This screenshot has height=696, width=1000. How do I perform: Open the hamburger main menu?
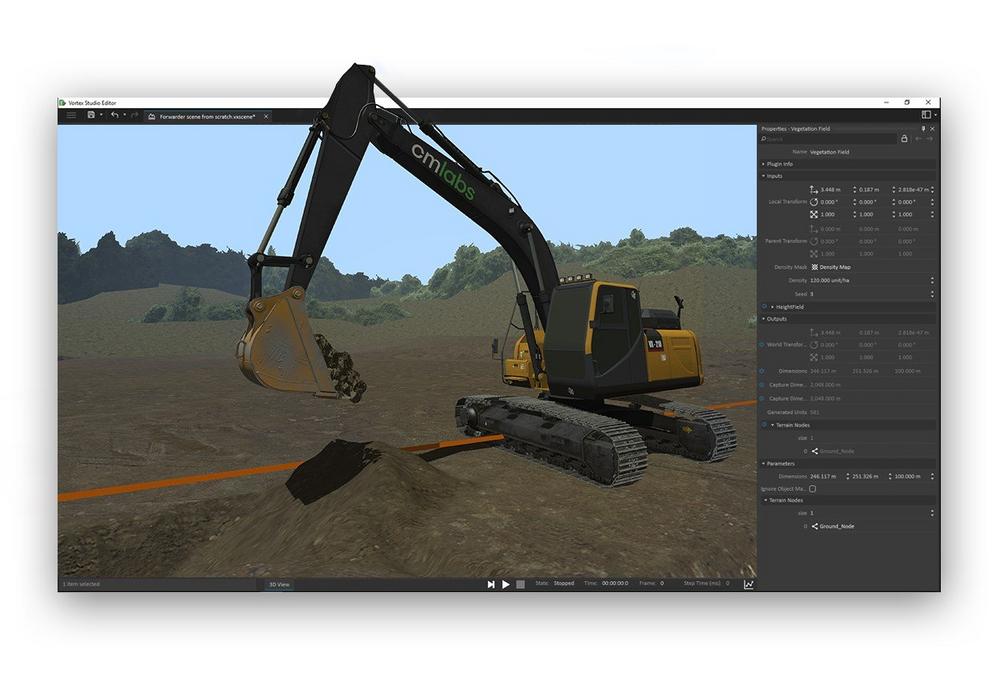pos(71,115)
